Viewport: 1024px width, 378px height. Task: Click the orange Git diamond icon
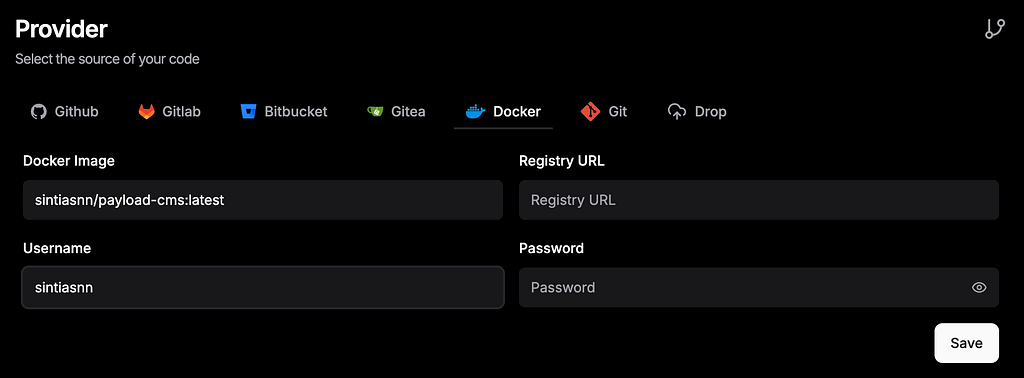coord(590,112)
